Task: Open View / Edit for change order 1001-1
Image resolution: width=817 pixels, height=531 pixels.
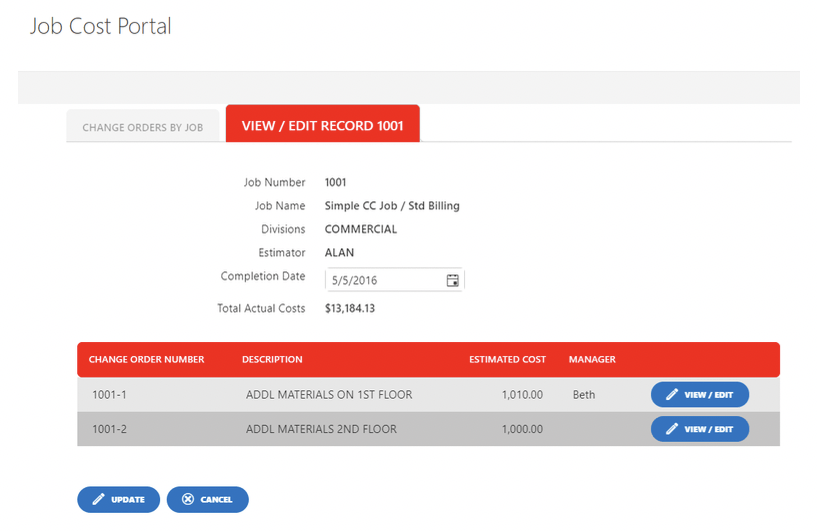Action: tap(700, 394)
